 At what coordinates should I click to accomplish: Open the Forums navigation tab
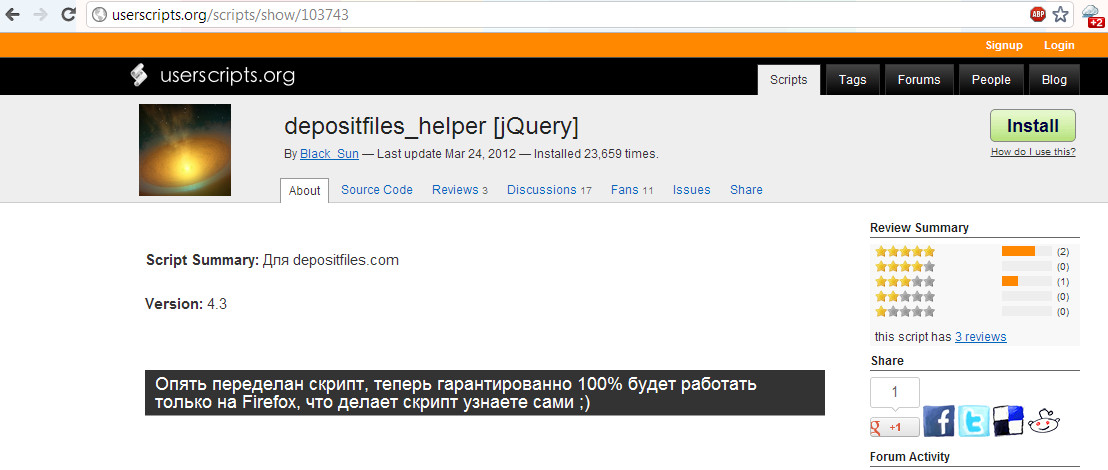click(x=919, y=80)
